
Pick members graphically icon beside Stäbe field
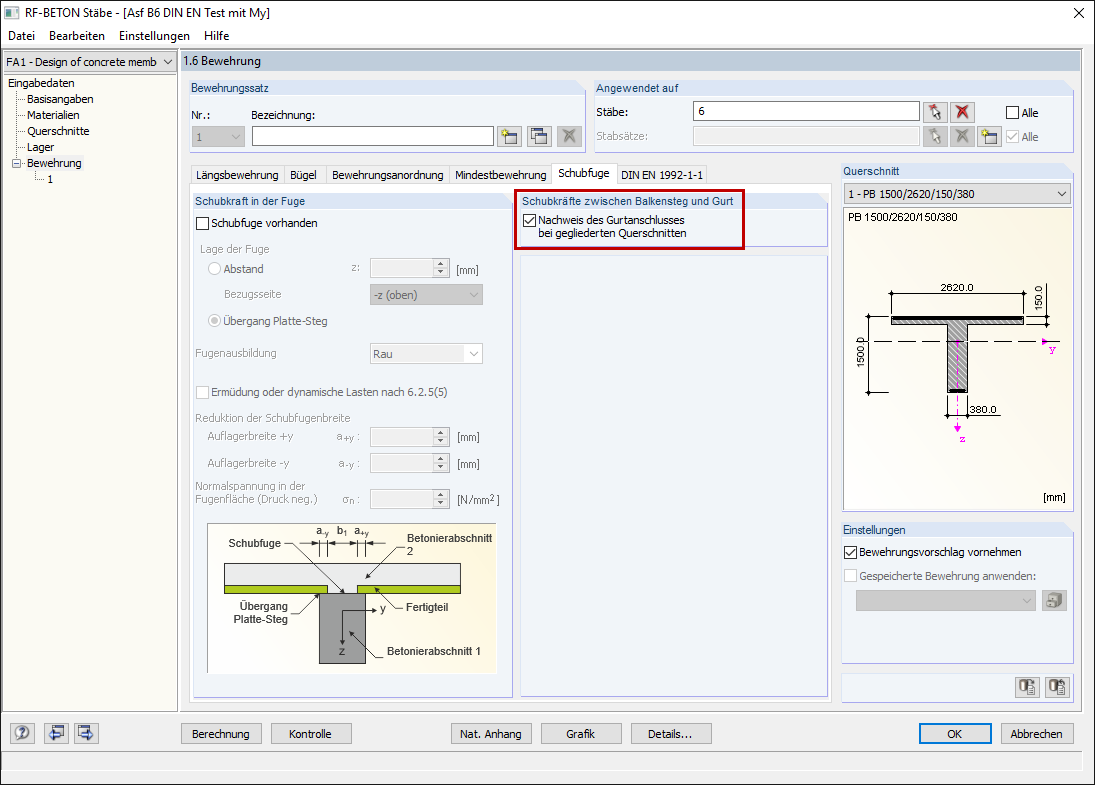coord(935,112)
